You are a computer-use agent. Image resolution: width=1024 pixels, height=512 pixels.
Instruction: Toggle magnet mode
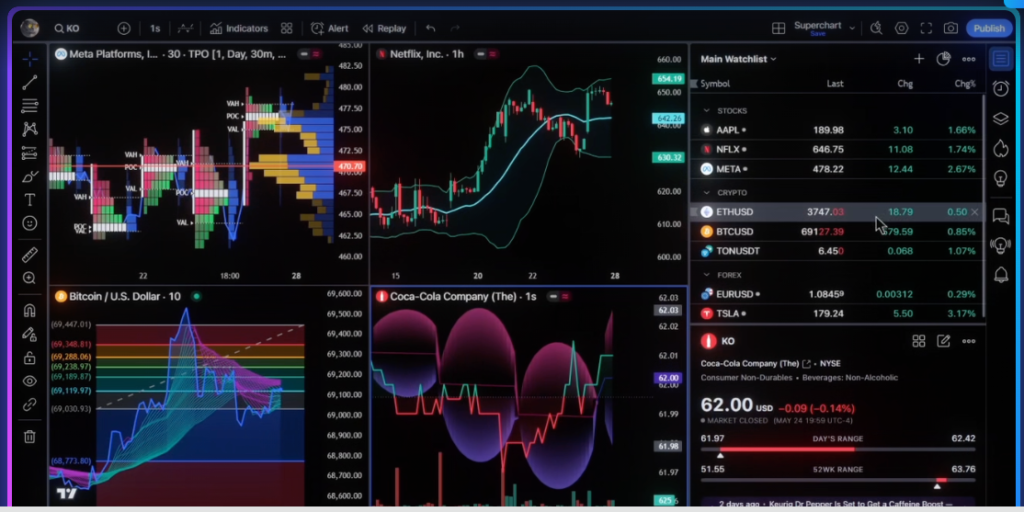click(29, 310)
